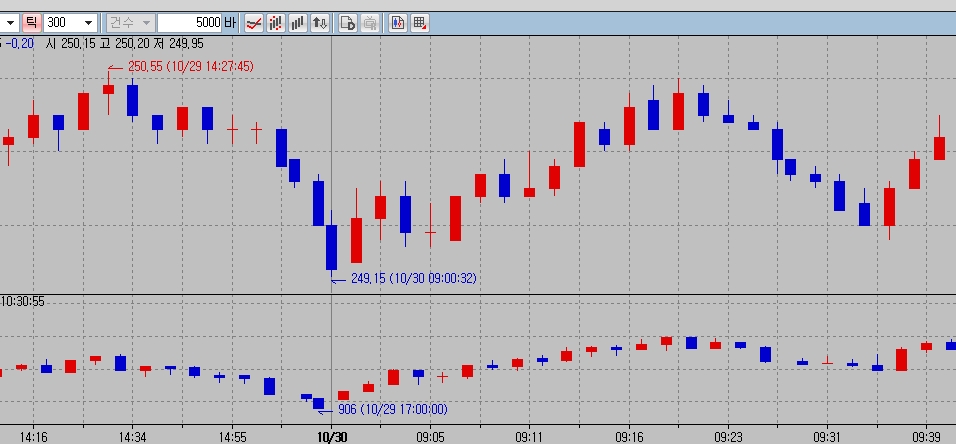Open the candlestick chart settings icon
The width and height of the screenshot is (956, 444).
397,22
